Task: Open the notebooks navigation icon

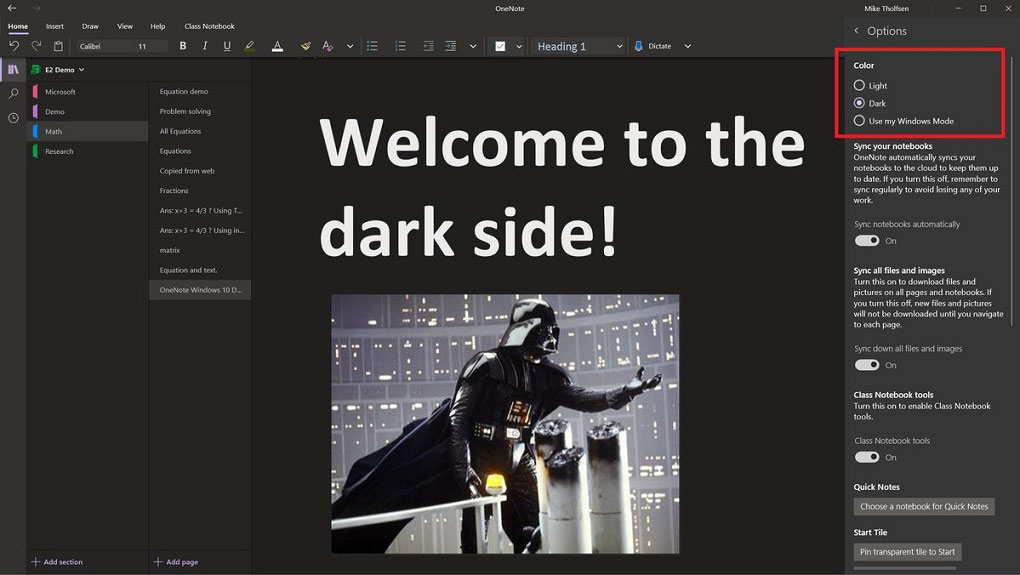Action: (13, 70)
